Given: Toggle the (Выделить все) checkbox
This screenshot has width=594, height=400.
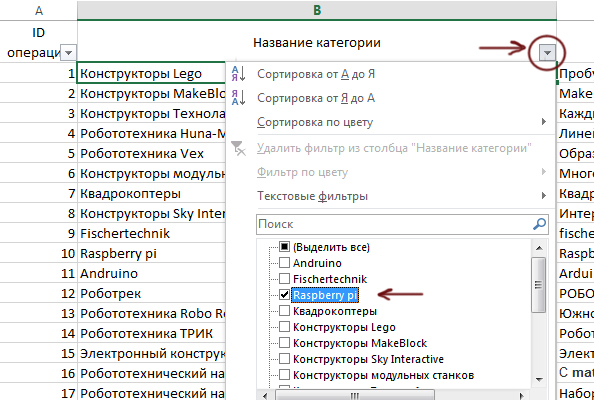Looking at the screenshot, I should click(284, 247).
